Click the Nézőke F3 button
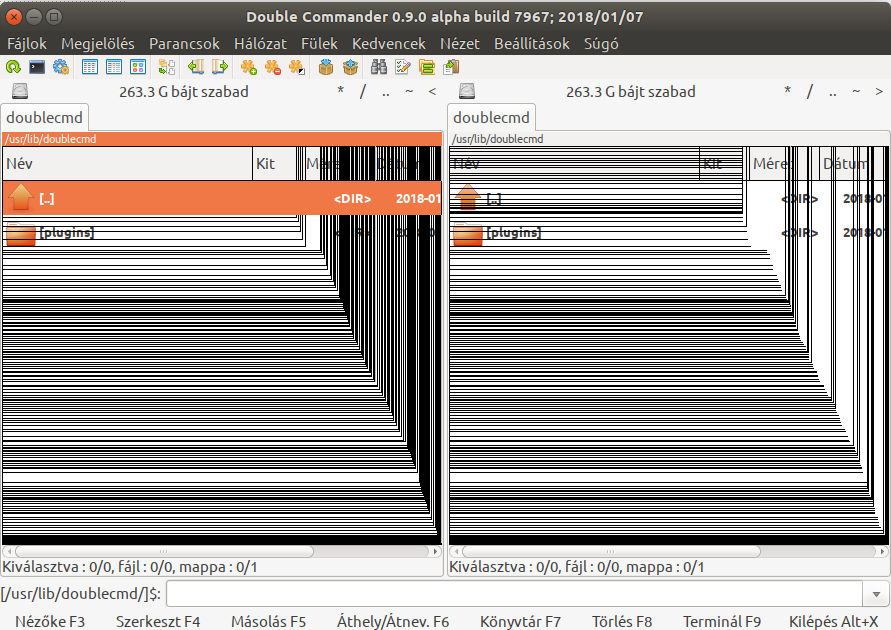 point(50,621)
